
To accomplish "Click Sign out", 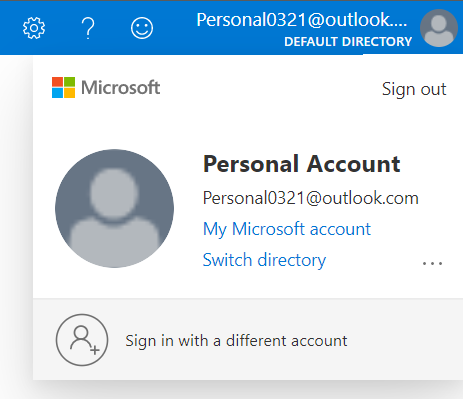I will tap(414, 89).
